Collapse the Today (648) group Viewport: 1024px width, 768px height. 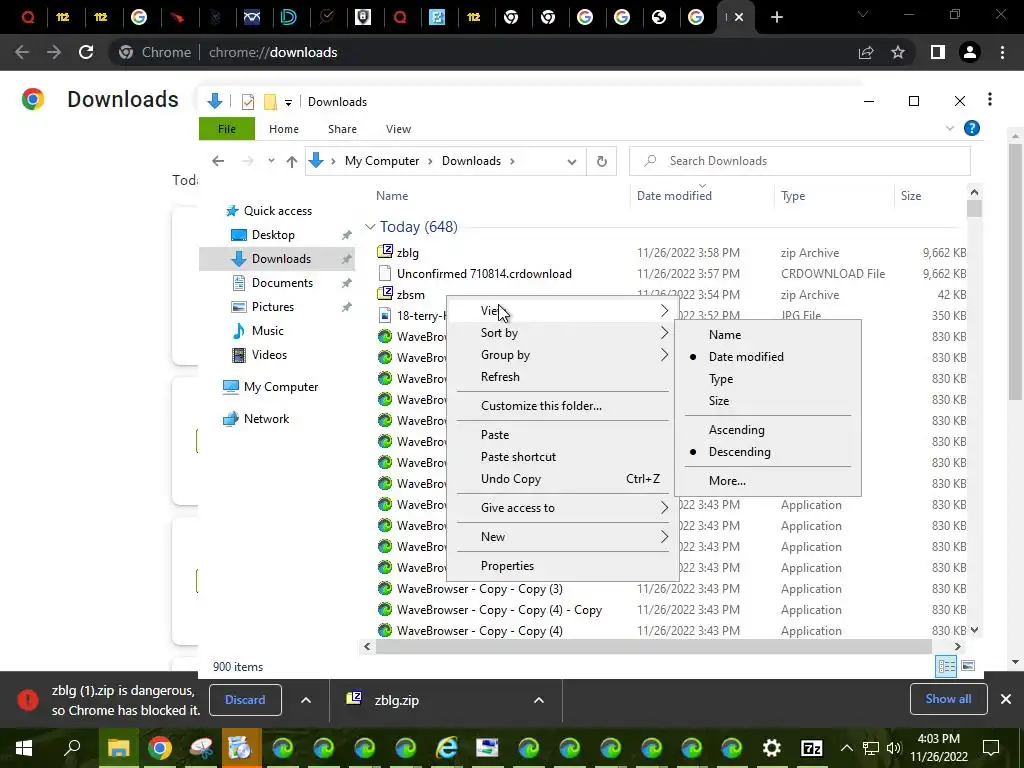tap(370, 227)
